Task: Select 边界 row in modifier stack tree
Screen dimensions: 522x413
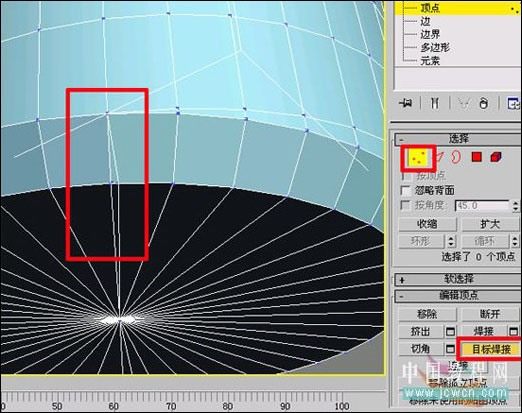Action: click(430, 34)
